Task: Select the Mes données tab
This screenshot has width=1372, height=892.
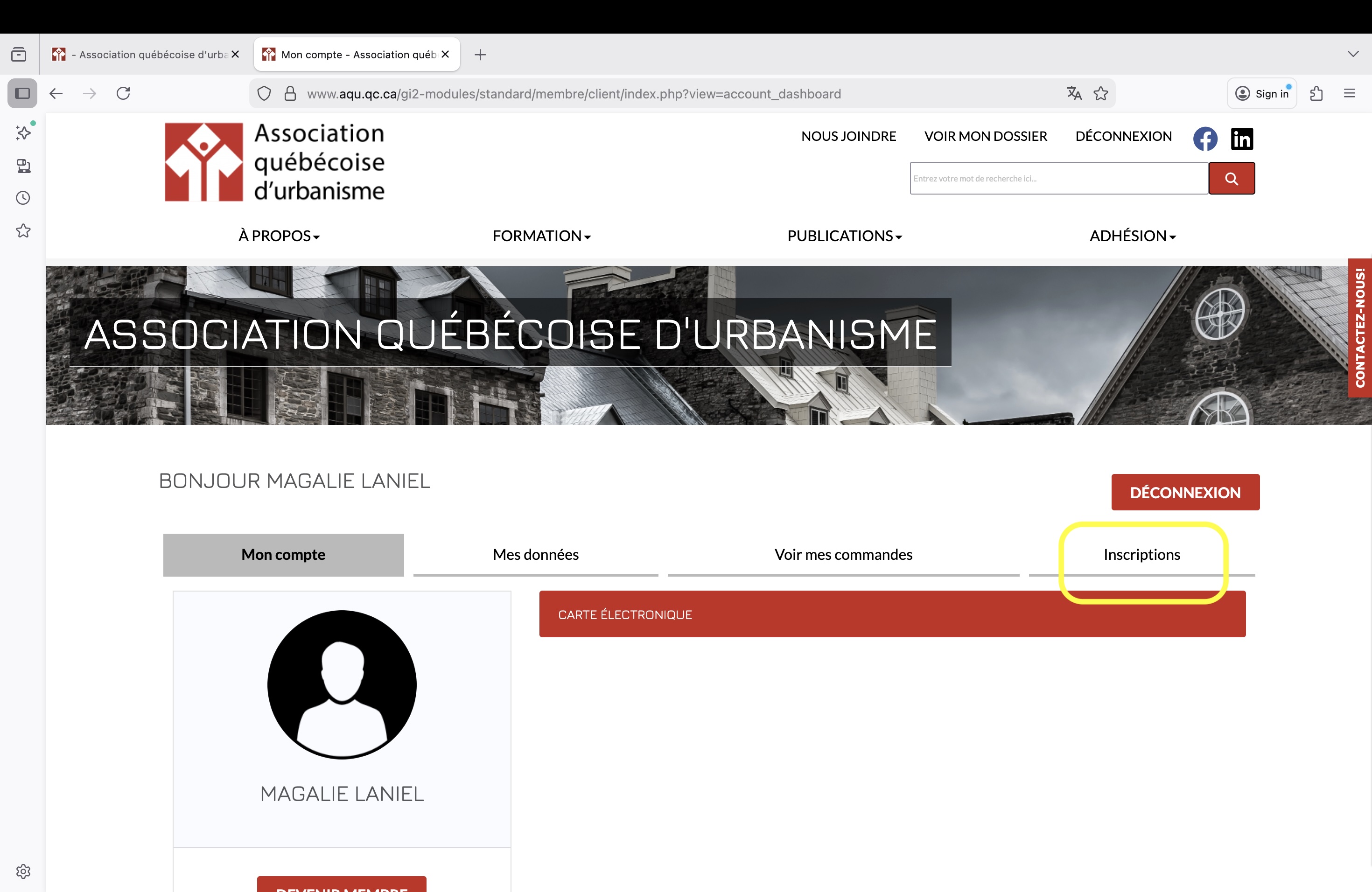Action: point(536,554)
